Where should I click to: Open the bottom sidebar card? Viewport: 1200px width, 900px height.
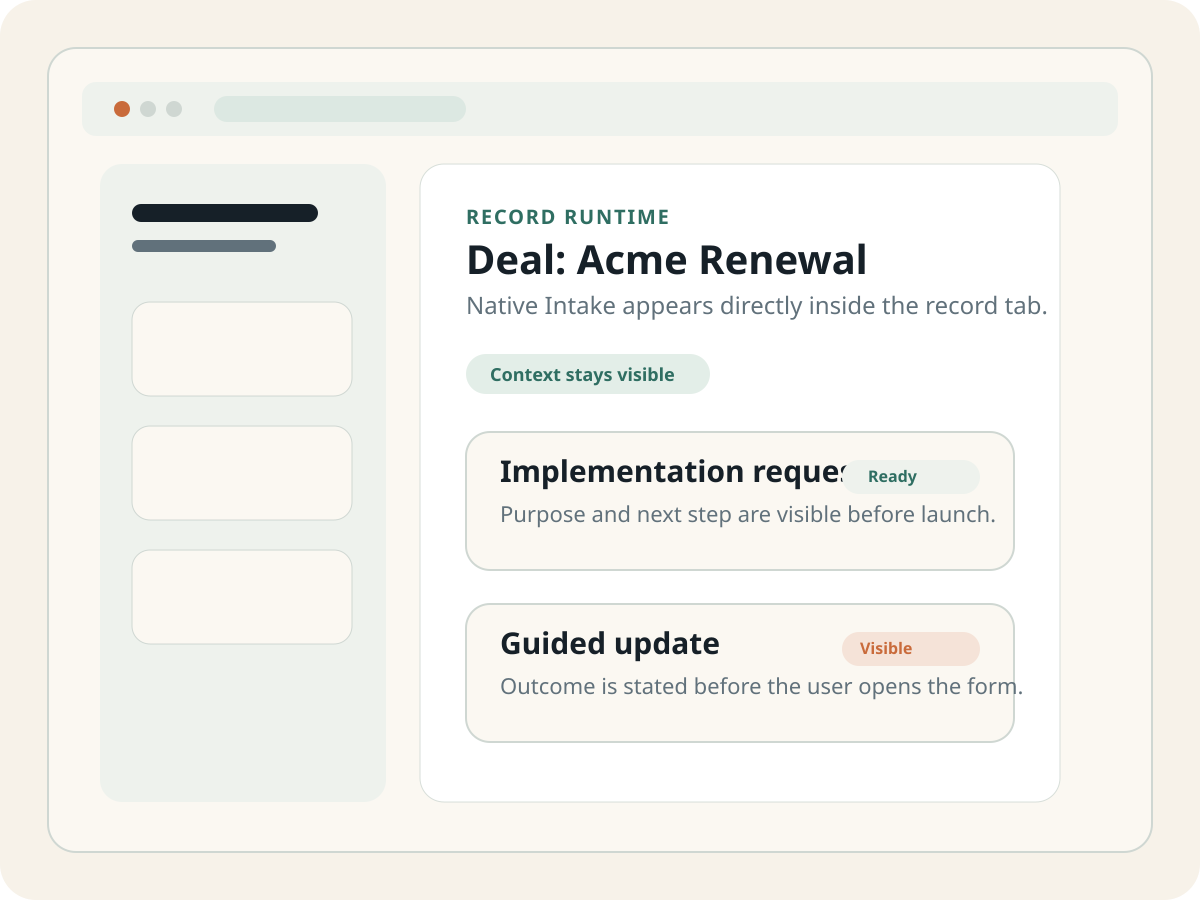pos(241,596)
